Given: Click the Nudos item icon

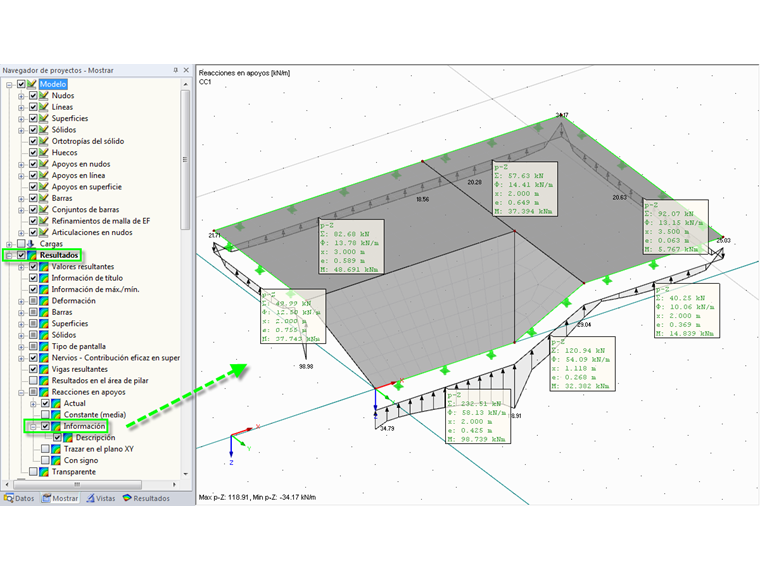Looking at the screenshot, I should pyautogui.click(x=44, y=95).
